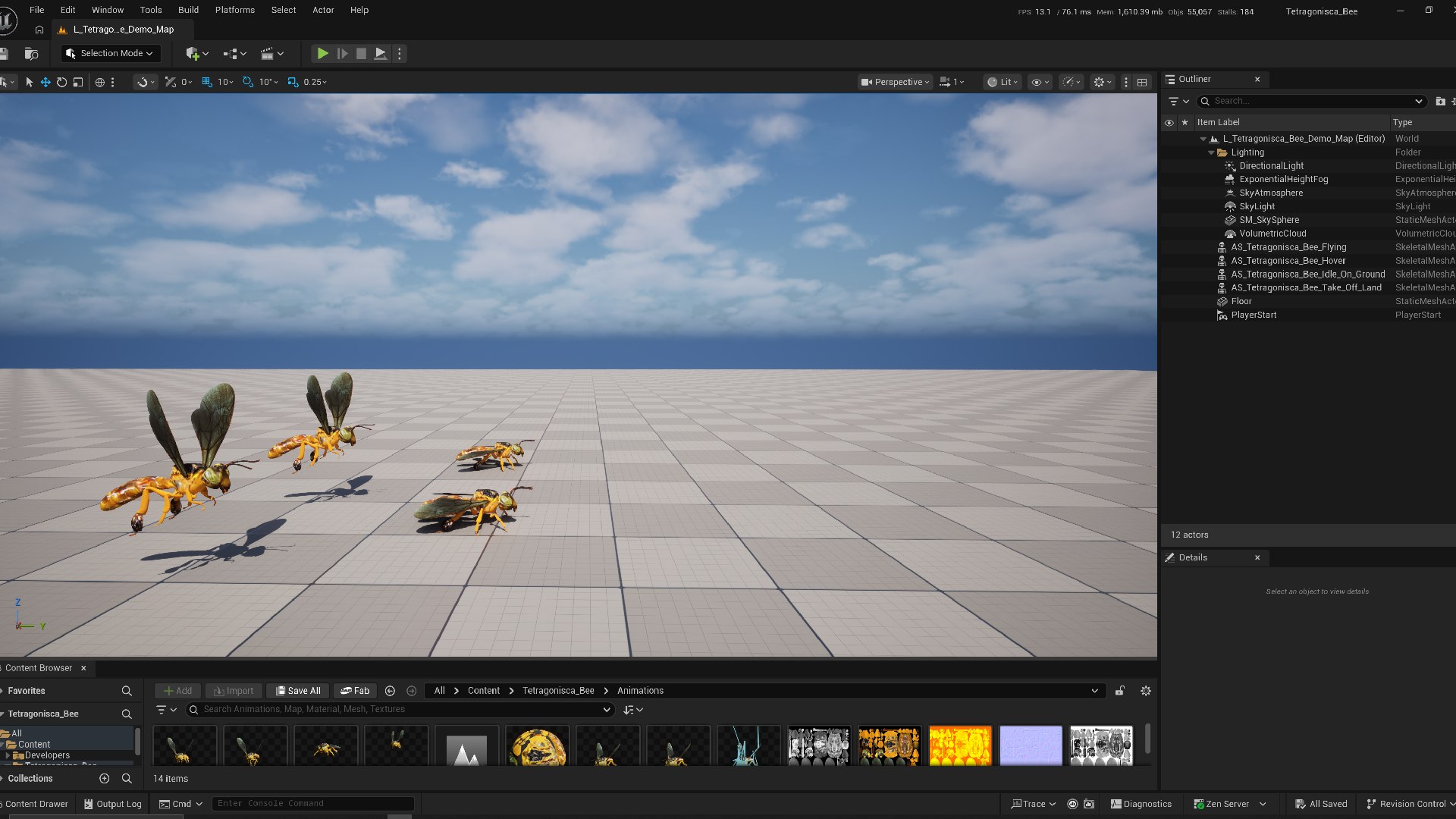Add a new collection with plus icon
The width and height of the screenshot is (1456, 819).
105,779
